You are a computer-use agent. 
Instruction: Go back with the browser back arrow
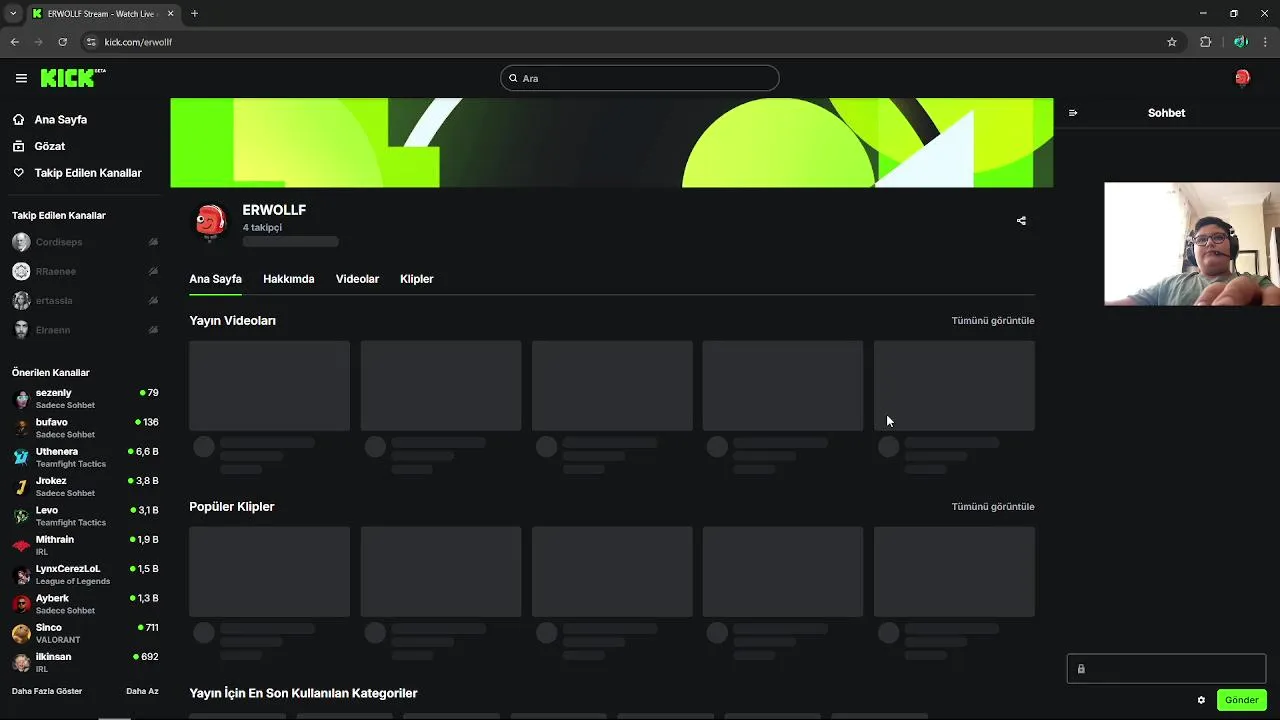[x=14, y=42]
